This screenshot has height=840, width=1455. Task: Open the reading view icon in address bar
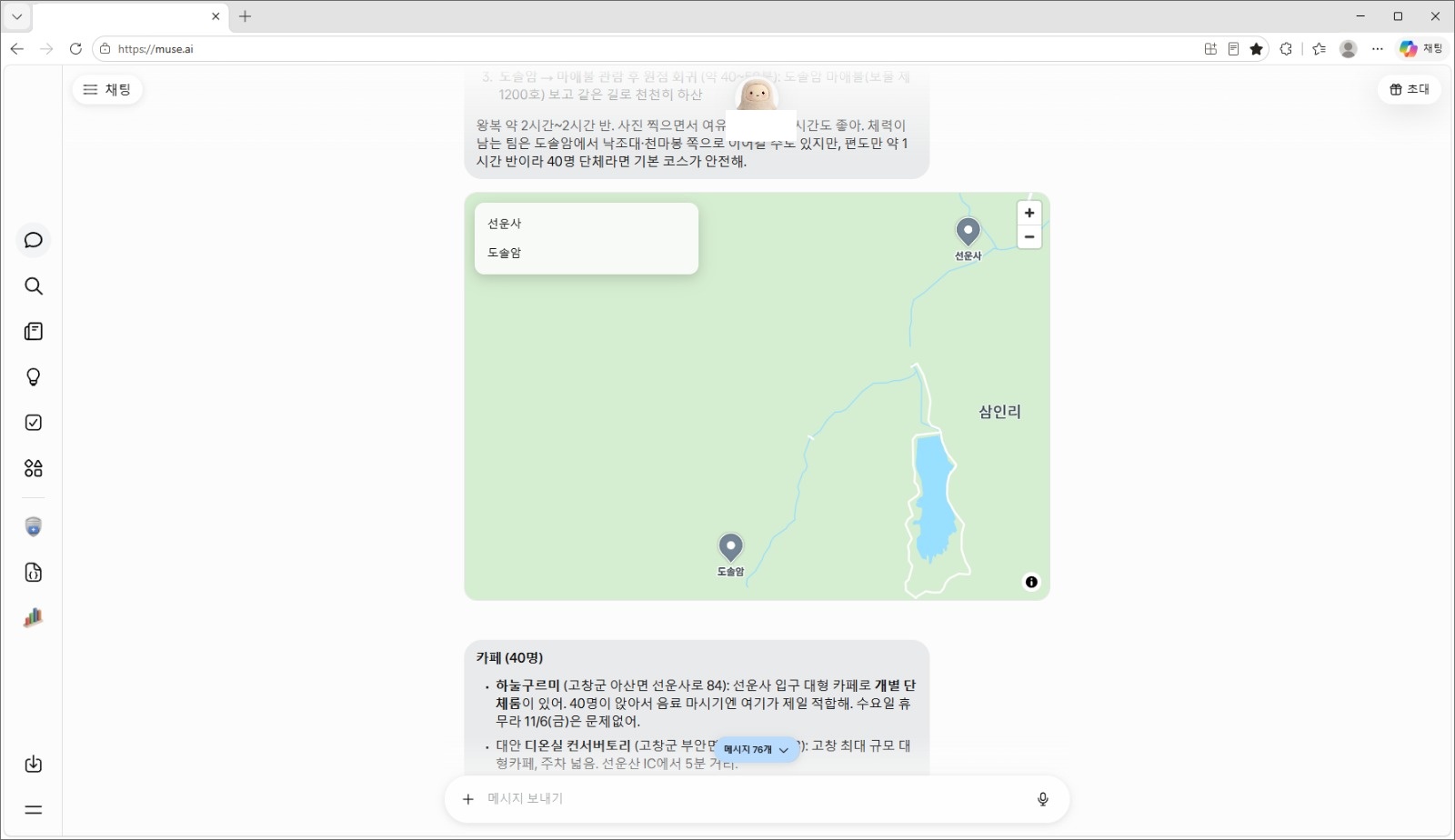click(1233, 49)
